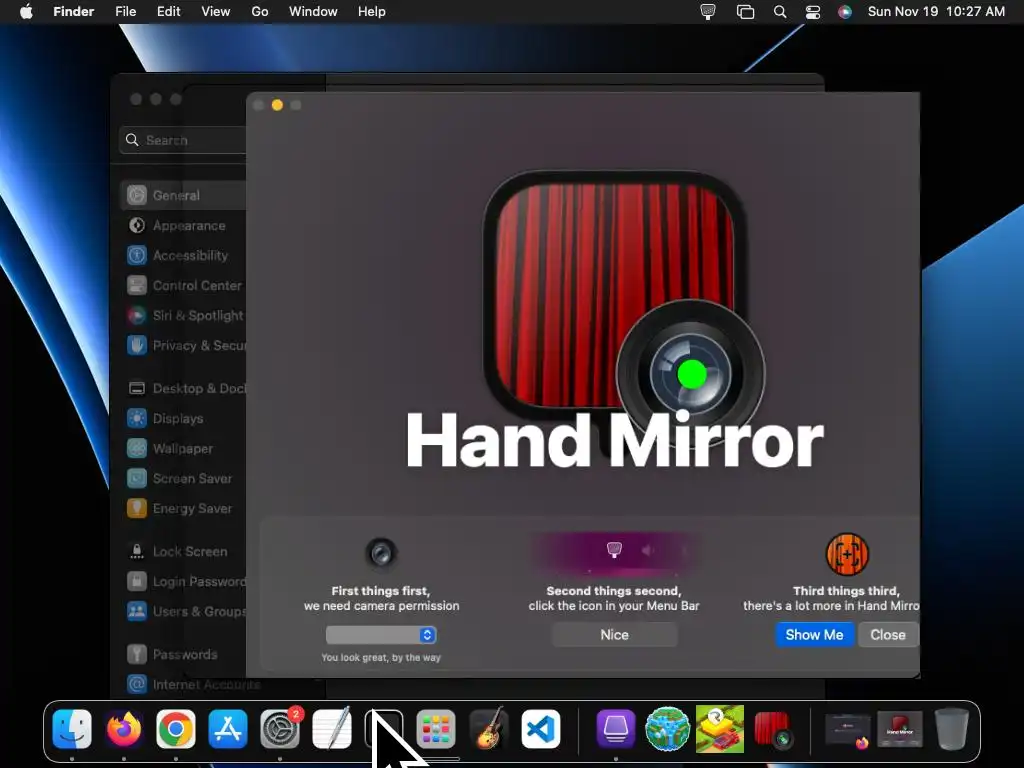Screen dimensions: 1024x768
Task: Open System Settings from the Dock
Action: tap(280, 728)
